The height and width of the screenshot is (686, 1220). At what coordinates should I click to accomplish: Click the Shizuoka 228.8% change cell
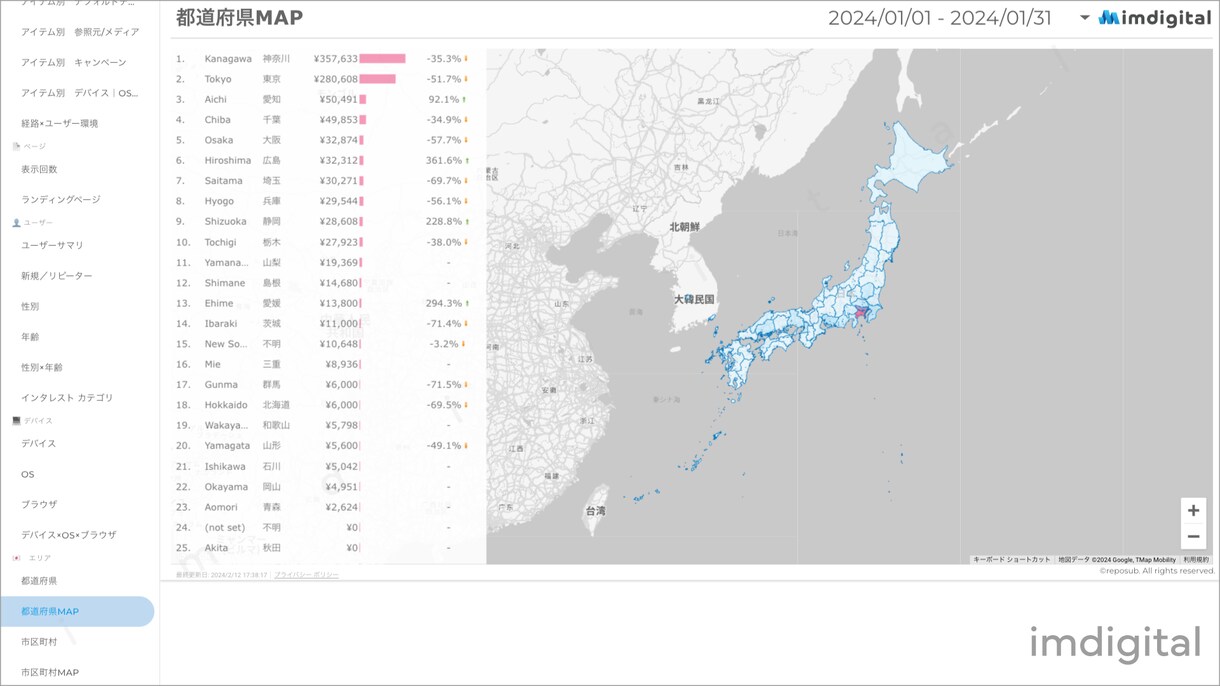click(443, 222)
